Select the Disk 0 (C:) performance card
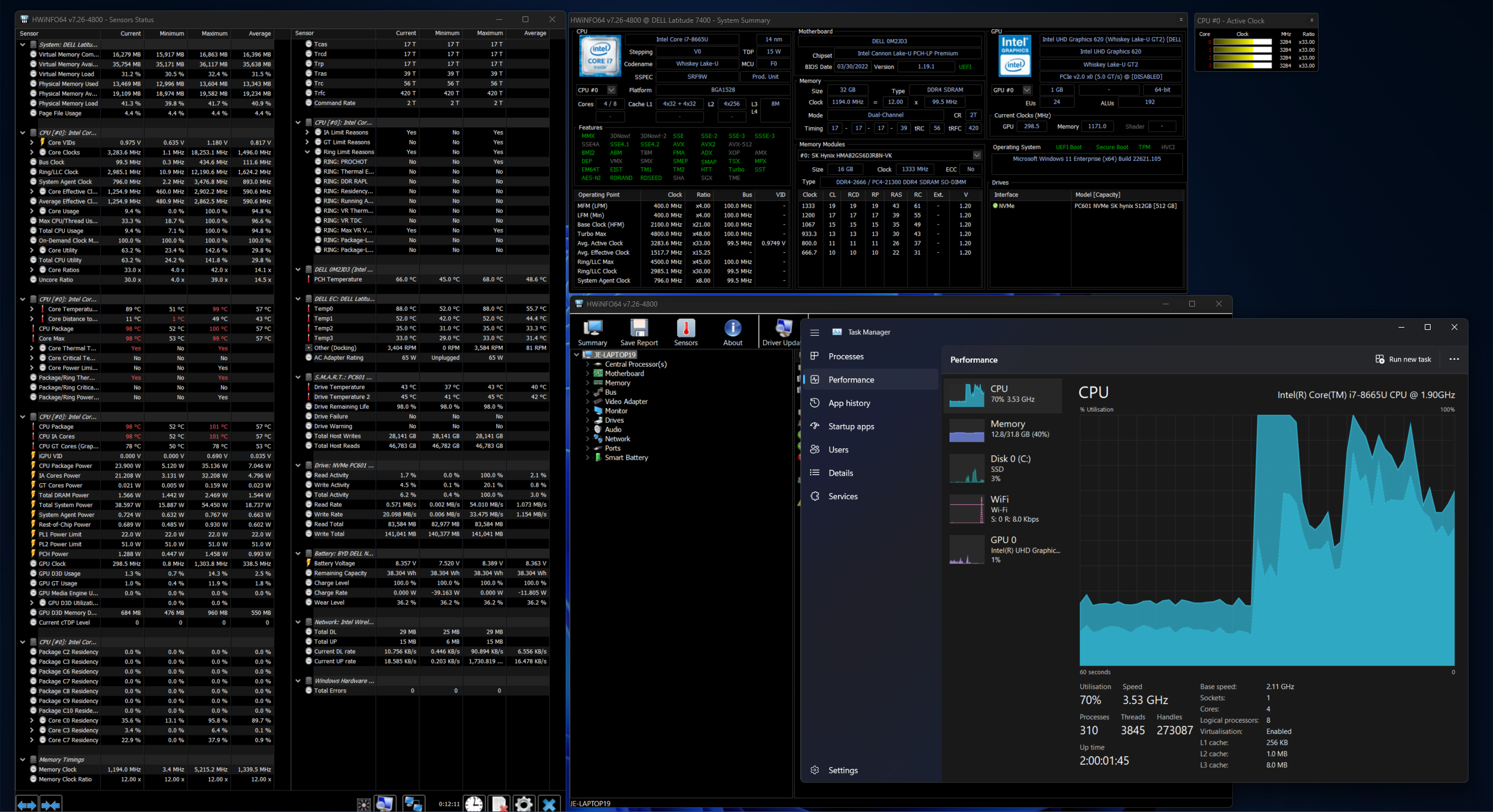The image size is (1493, 812). 1003,468
